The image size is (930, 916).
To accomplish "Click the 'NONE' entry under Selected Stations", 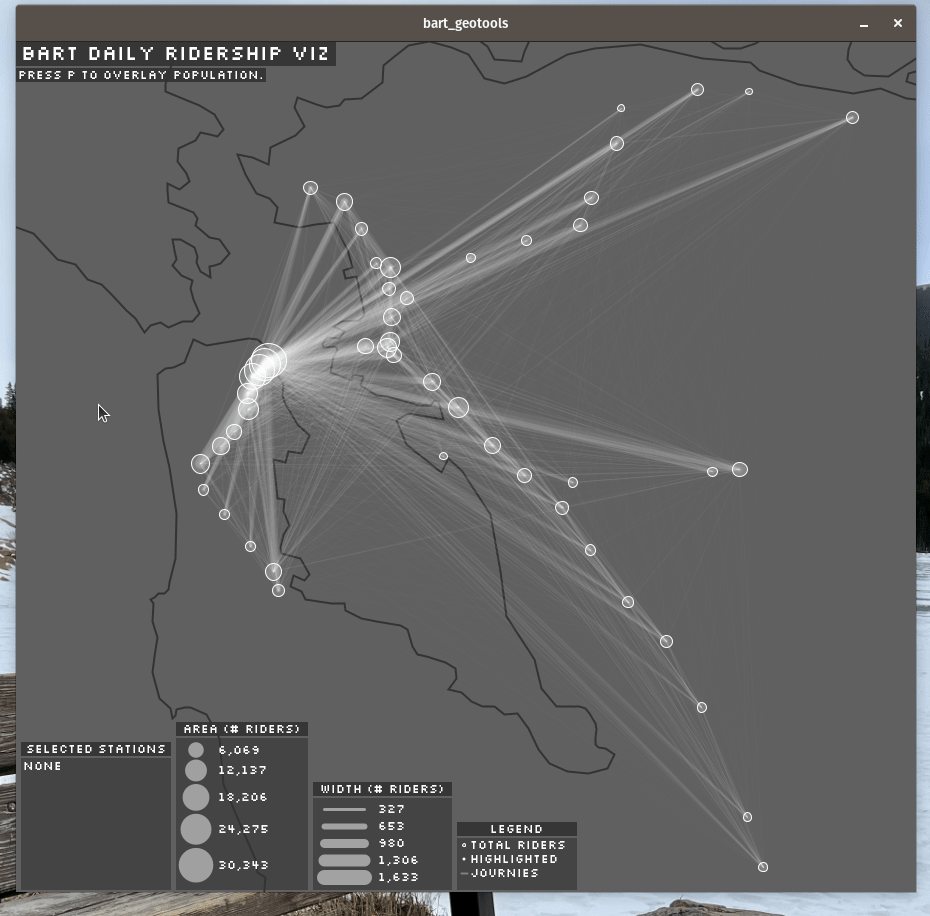I will click(43, 766).
